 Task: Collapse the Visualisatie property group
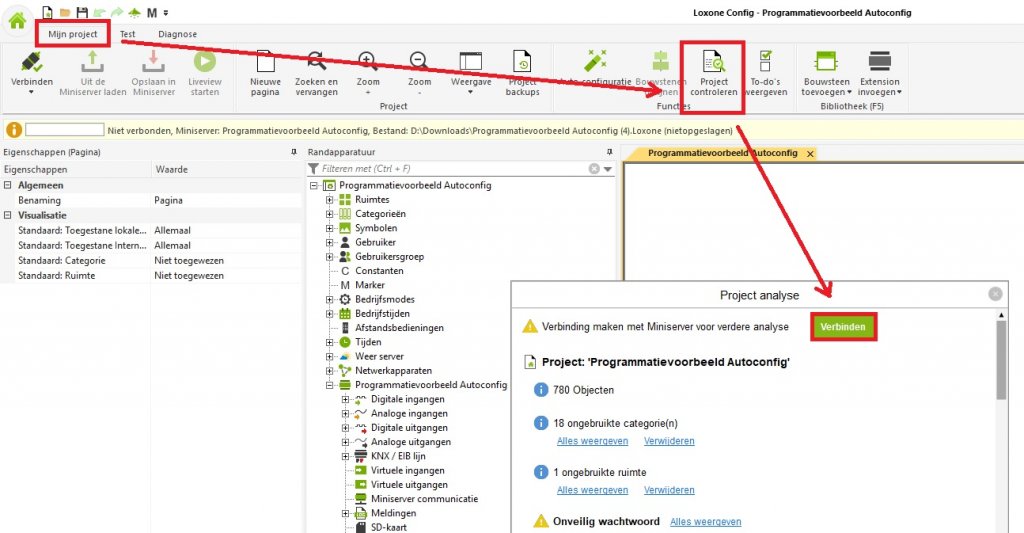[8, 216]
